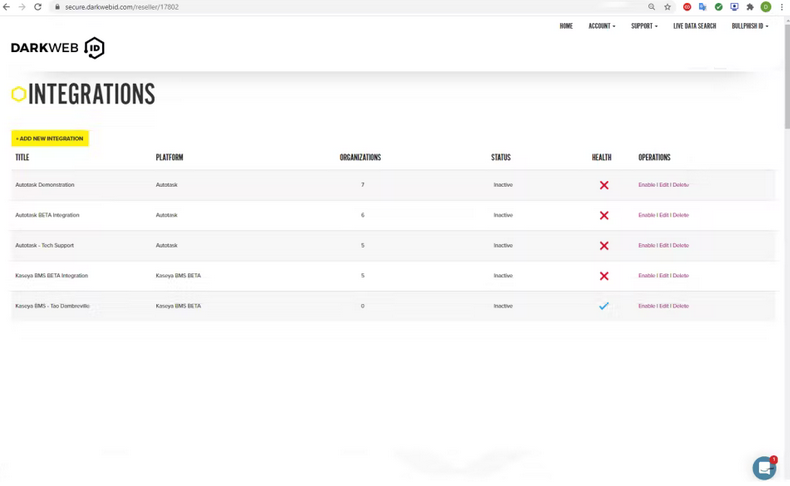Open the browser extensions puzzle icon
Image resolution: width=790 pixels, height=486 pixels.
pyautogui.click(x=750, y=7)
